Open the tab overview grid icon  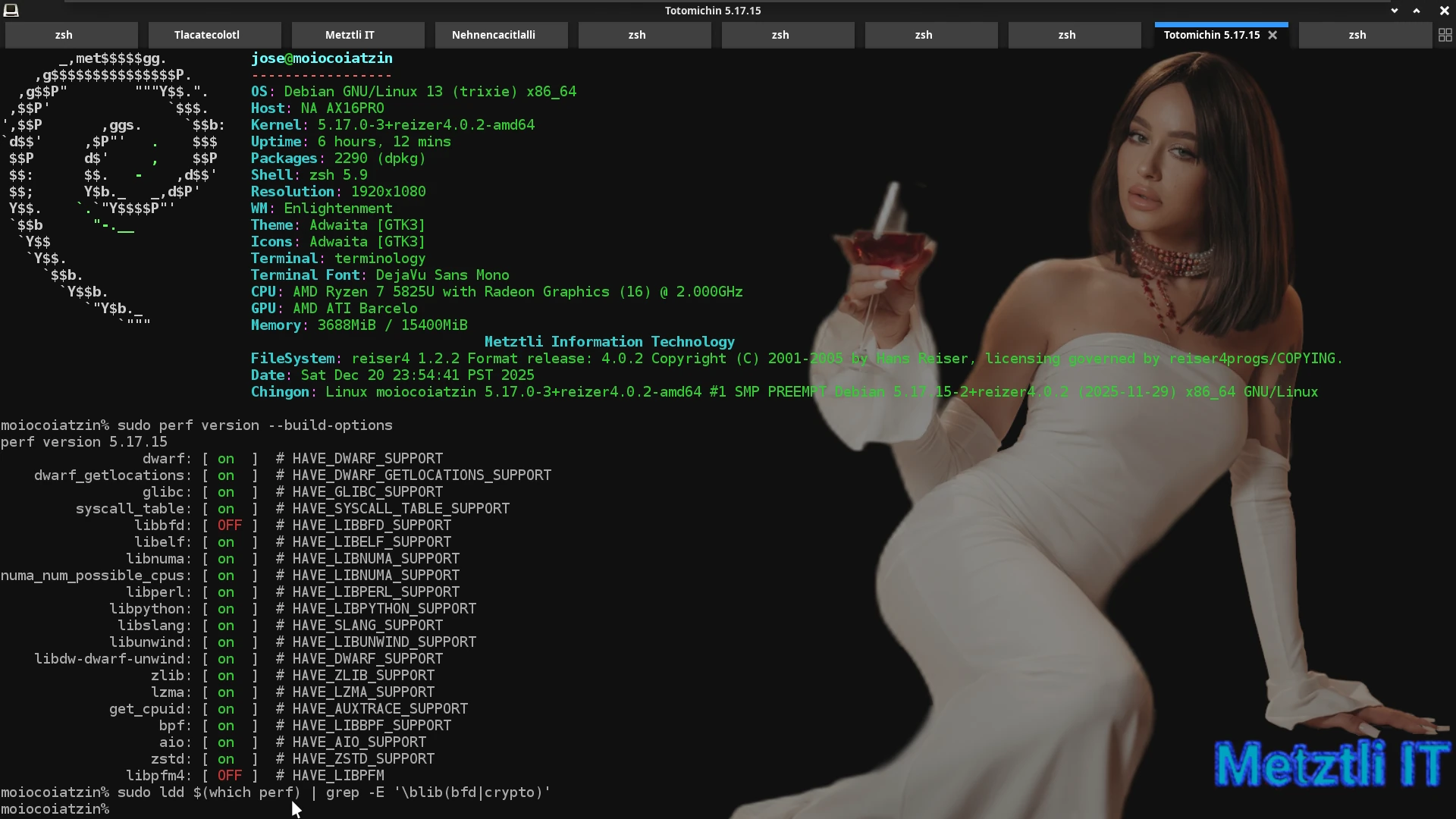point(1445,35)
